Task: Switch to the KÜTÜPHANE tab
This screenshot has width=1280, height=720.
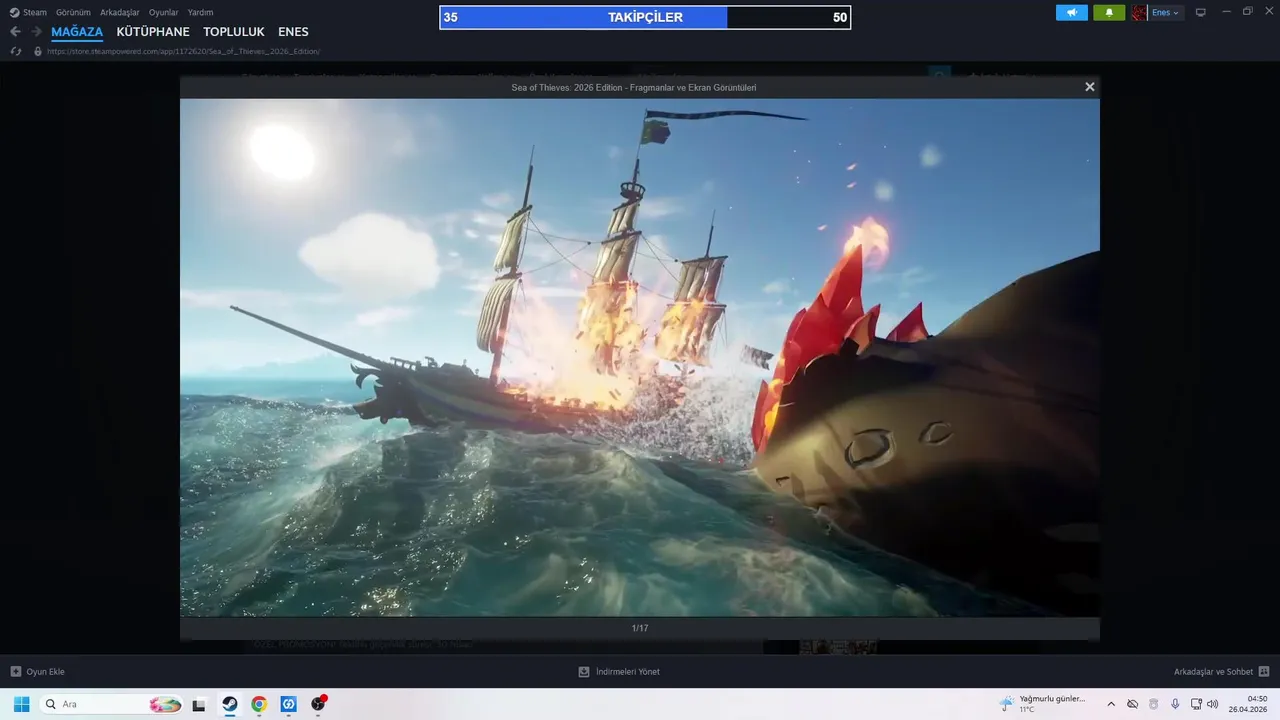Action: point(153,32)
